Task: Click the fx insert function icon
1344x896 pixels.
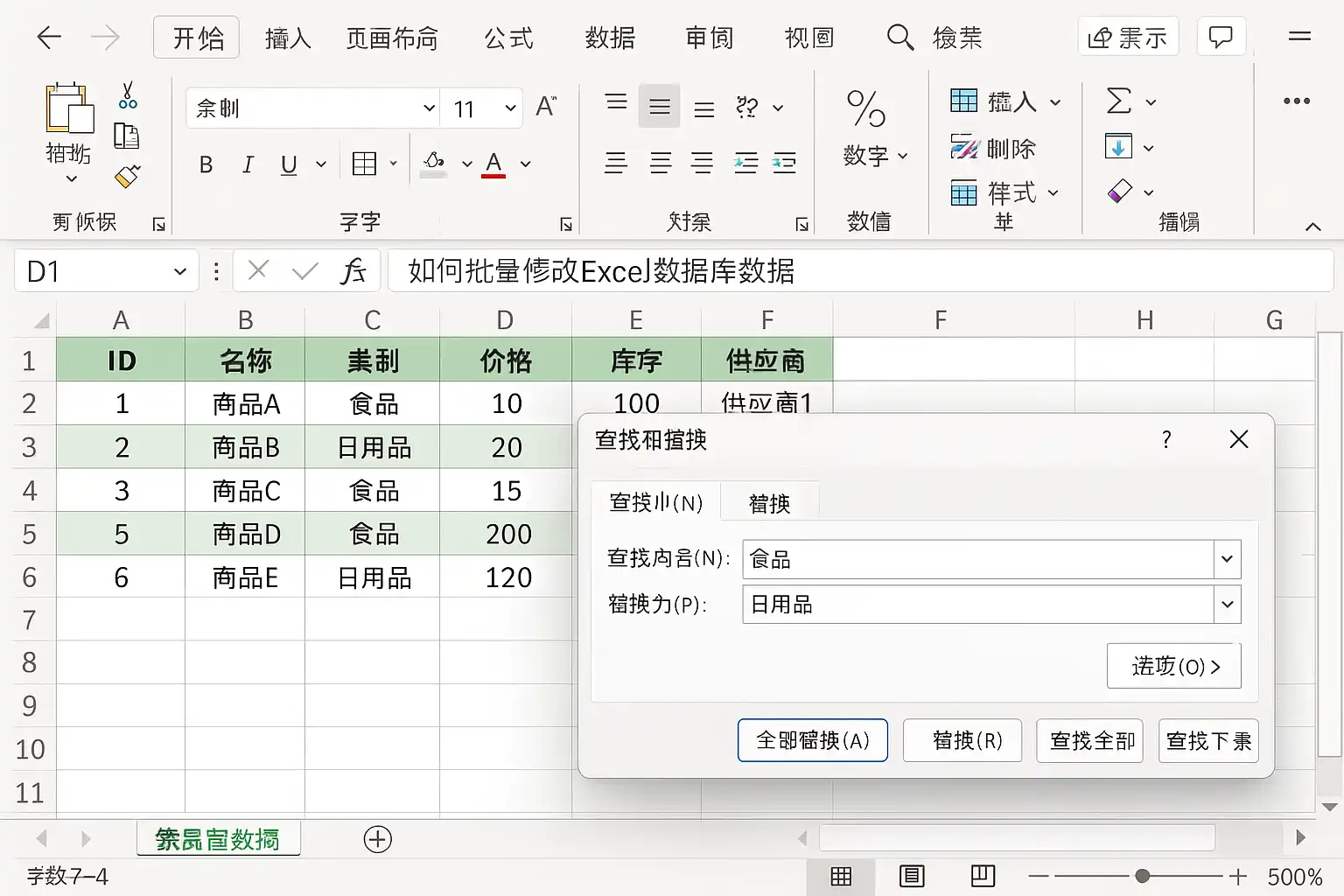Action: coord(353,270)
